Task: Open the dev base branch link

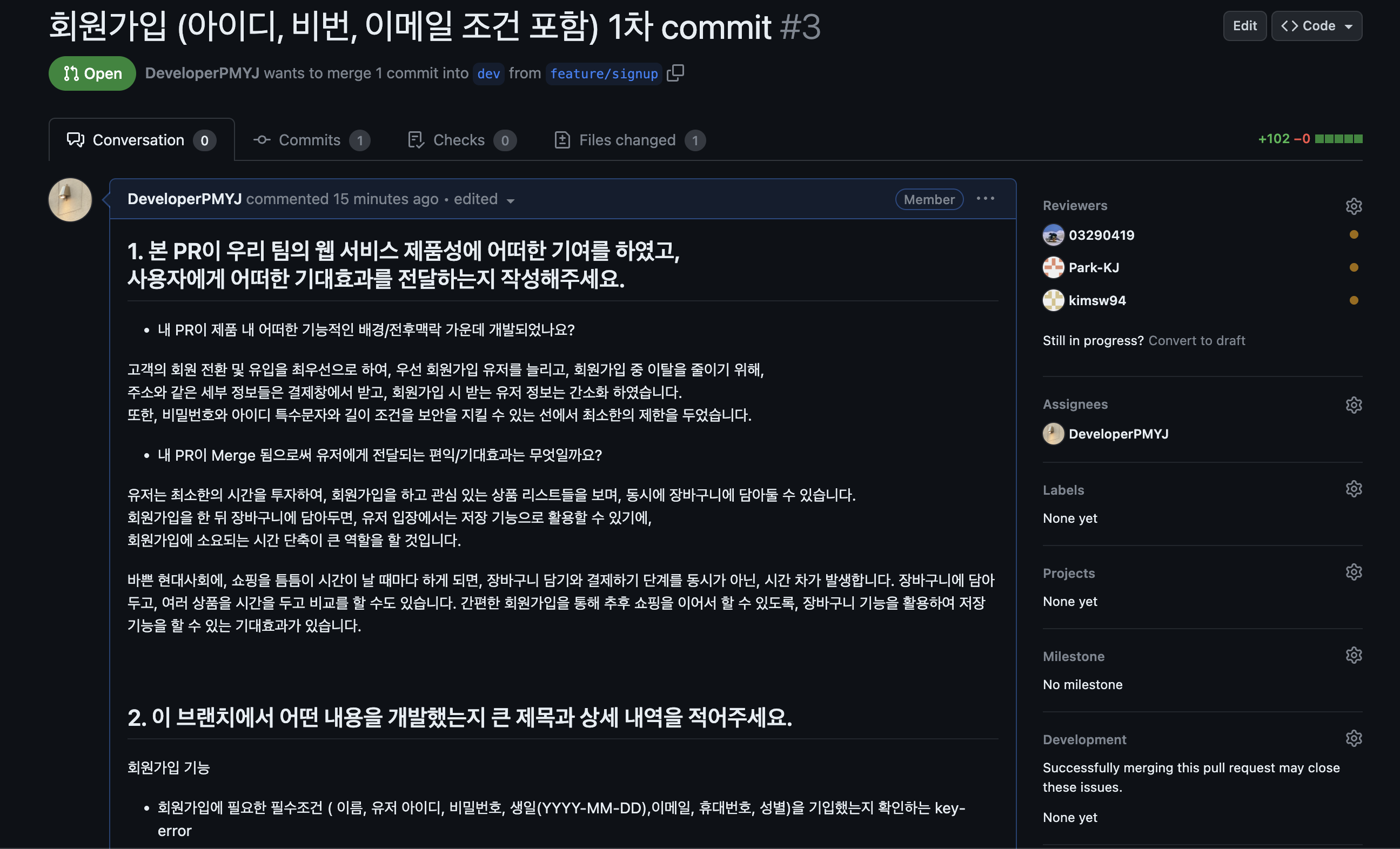Action: click(488, 74)
